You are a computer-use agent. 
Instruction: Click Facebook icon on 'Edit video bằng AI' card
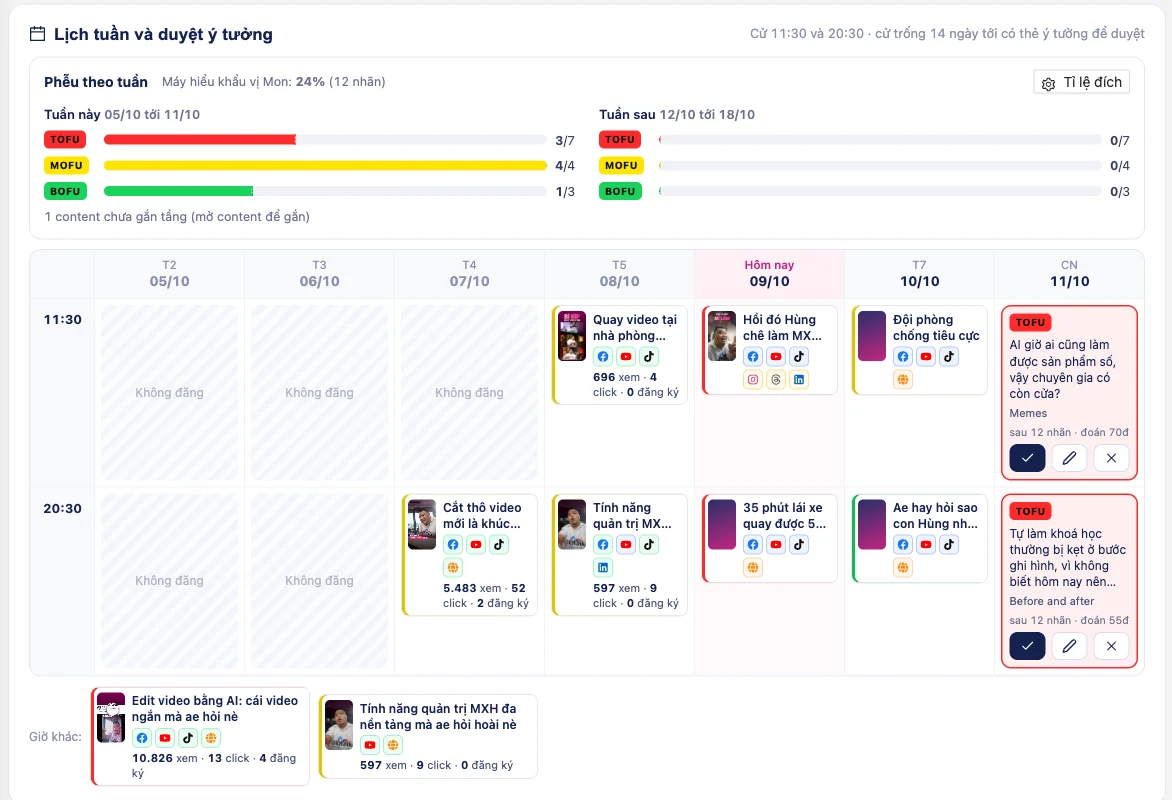pos(142,738)
